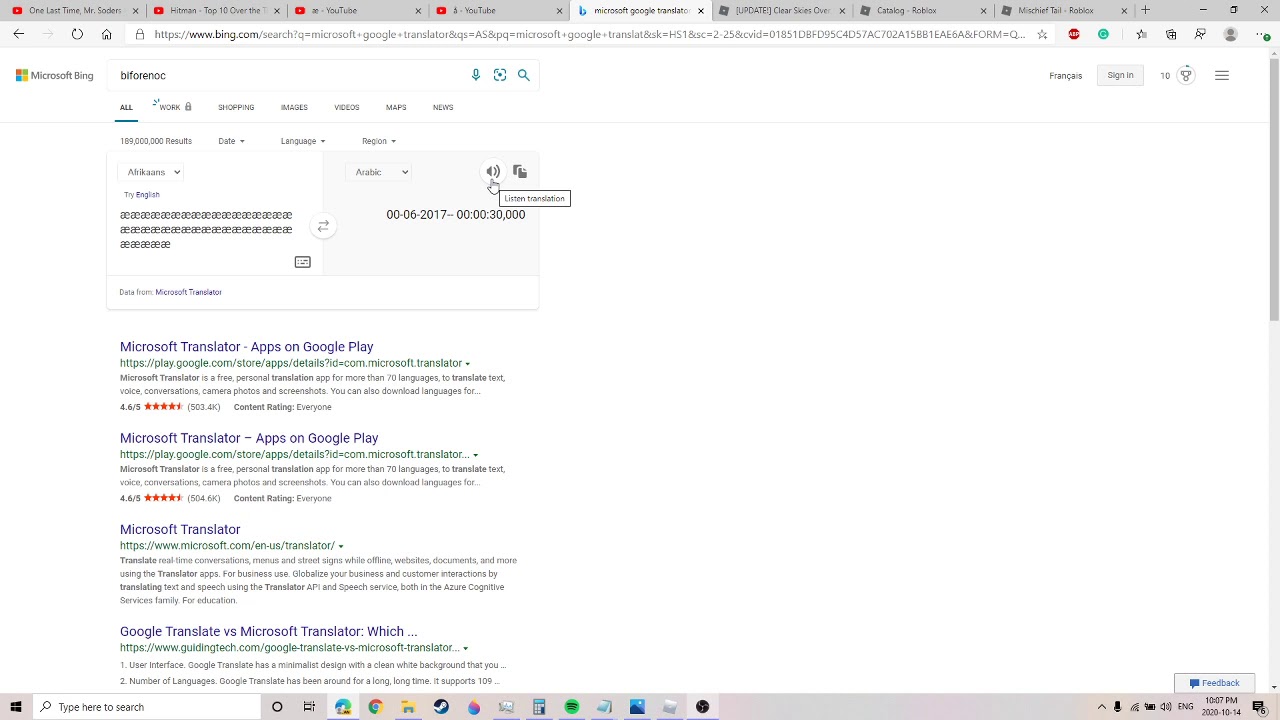The height and width of the screenshot is (720, 1280).
Task: Open the source language Afrikaans dropdown
Action: coord(153,172)
